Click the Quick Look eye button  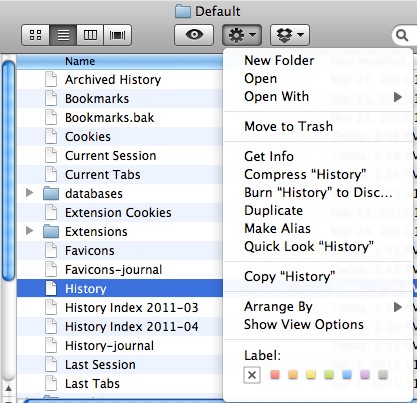tap(194, 35)
